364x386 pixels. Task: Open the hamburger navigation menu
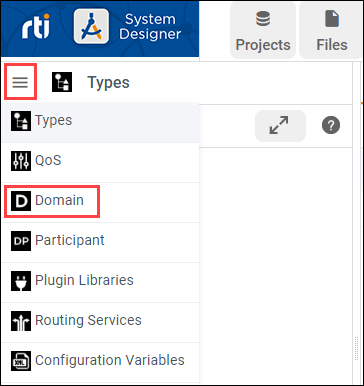[20, 82]
